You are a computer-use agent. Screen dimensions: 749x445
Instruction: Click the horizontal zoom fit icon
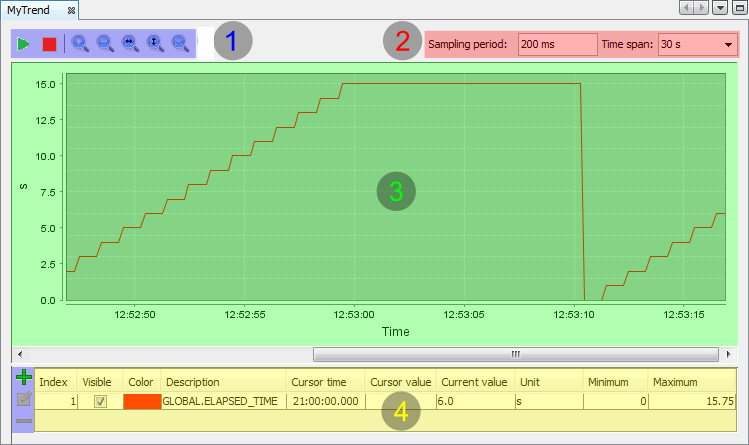coord(130,43)
